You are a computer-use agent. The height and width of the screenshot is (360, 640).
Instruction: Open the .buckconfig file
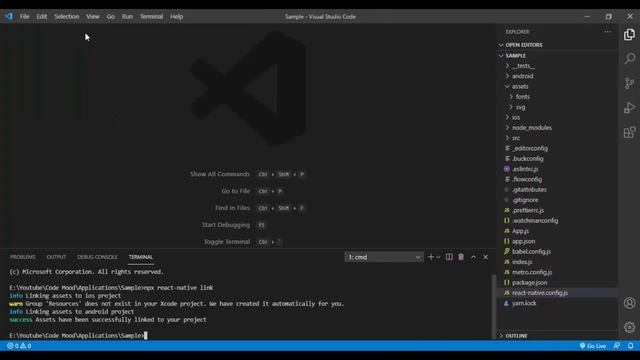tap(558, 159)
